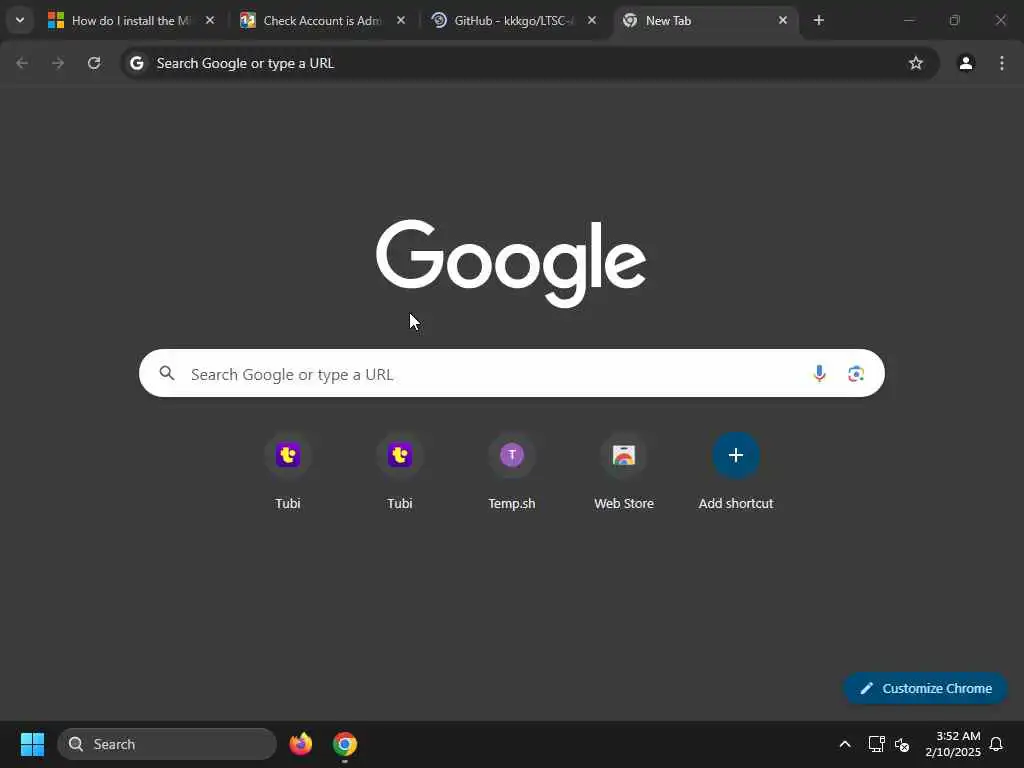1024x768 pixels.
Task: Open a new tab with plus button
Action: pos(819,20)
